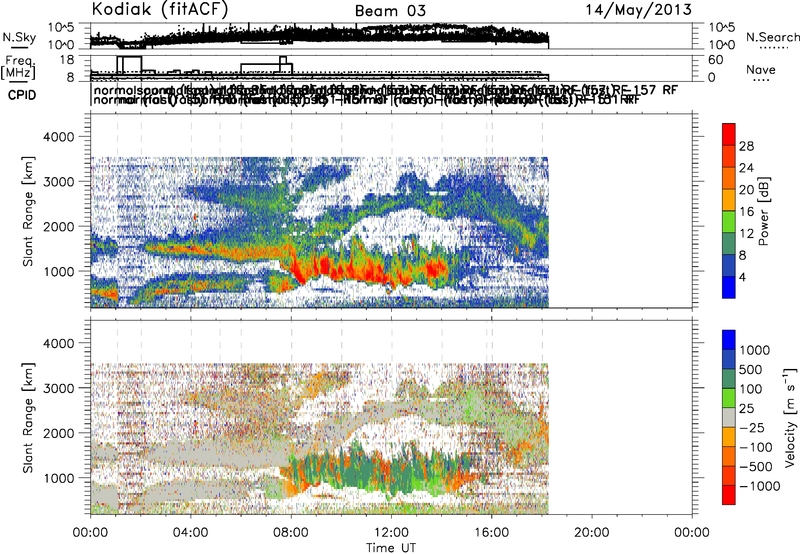Click the '12:00' time tick label
The image size is (800, 554).
(391, 533)
